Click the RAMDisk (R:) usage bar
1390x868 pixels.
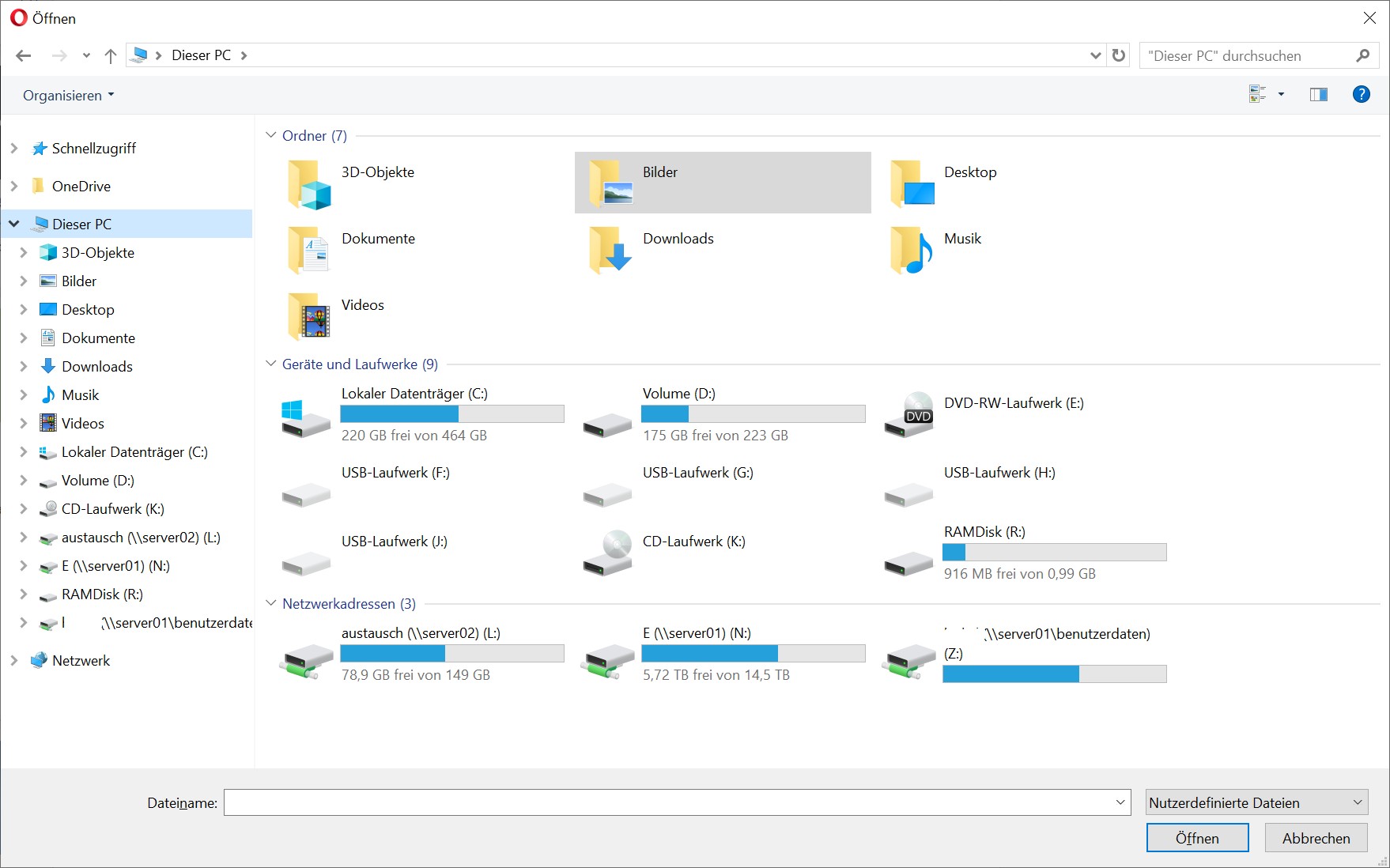1055,552
